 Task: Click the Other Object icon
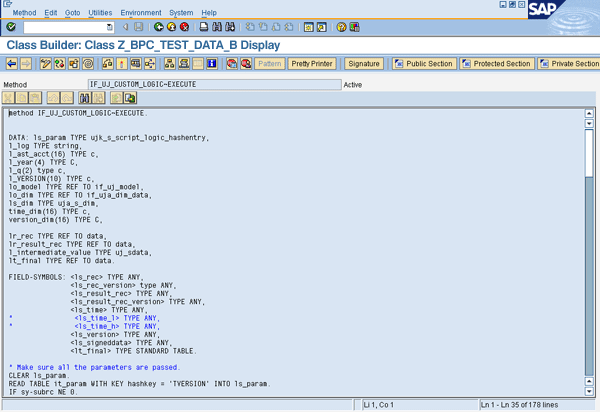point(74,64)
